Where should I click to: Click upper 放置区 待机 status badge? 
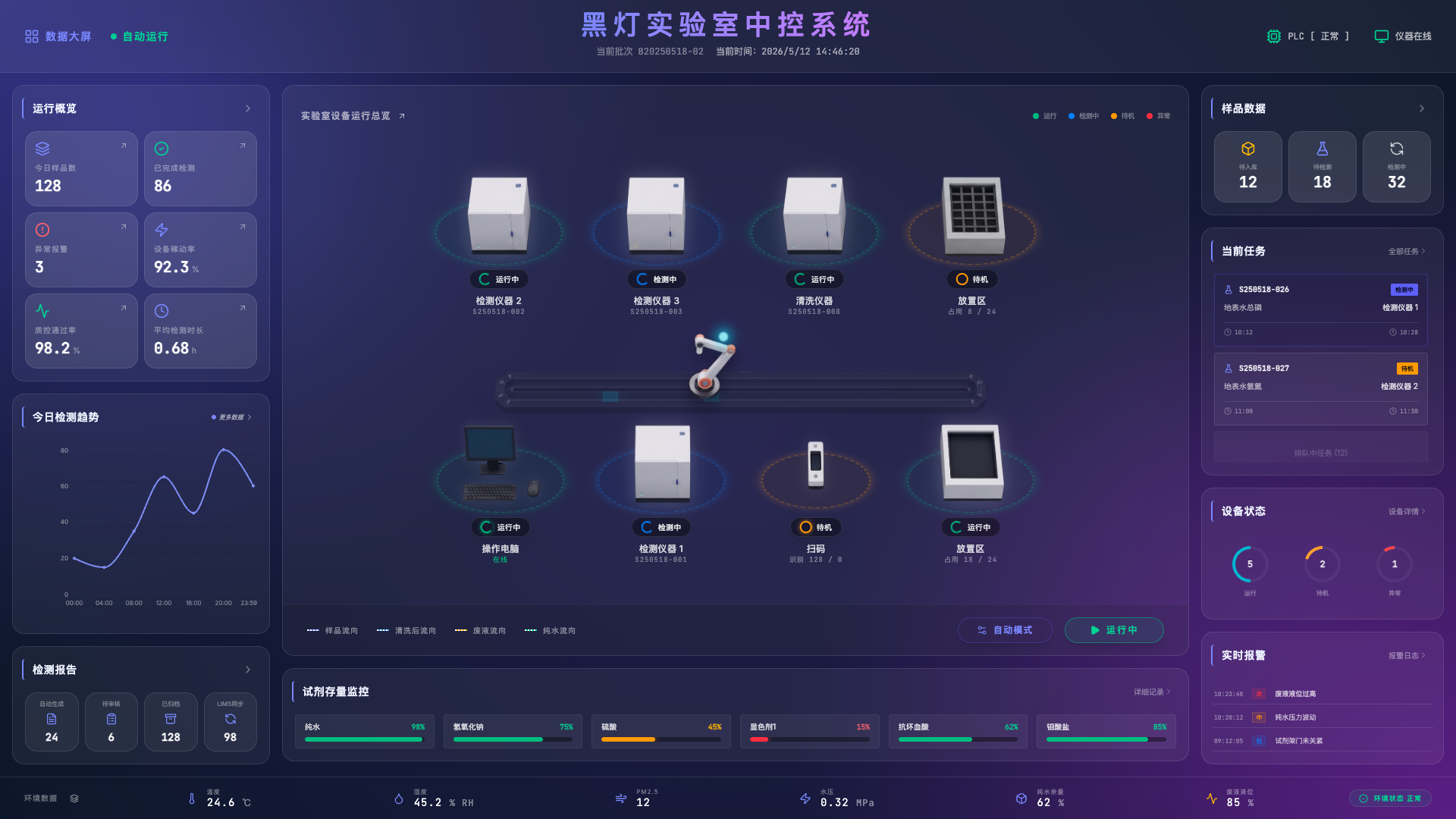[x=972, y=279]
